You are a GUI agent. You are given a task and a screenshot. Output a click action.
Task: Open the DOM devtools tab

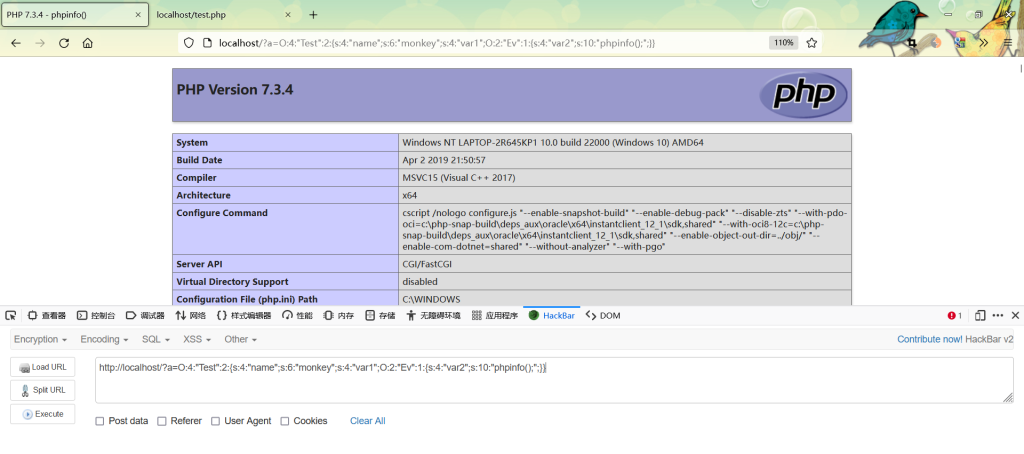603,315
